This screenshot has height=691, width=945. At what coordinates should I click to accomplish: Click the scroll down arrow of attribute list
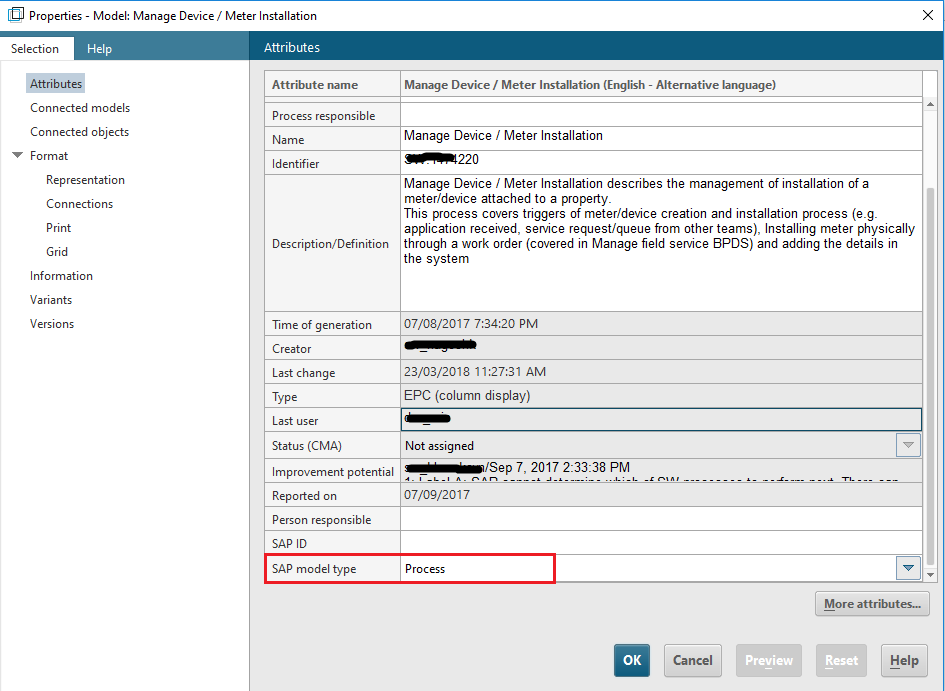click(x=932, y=574)
